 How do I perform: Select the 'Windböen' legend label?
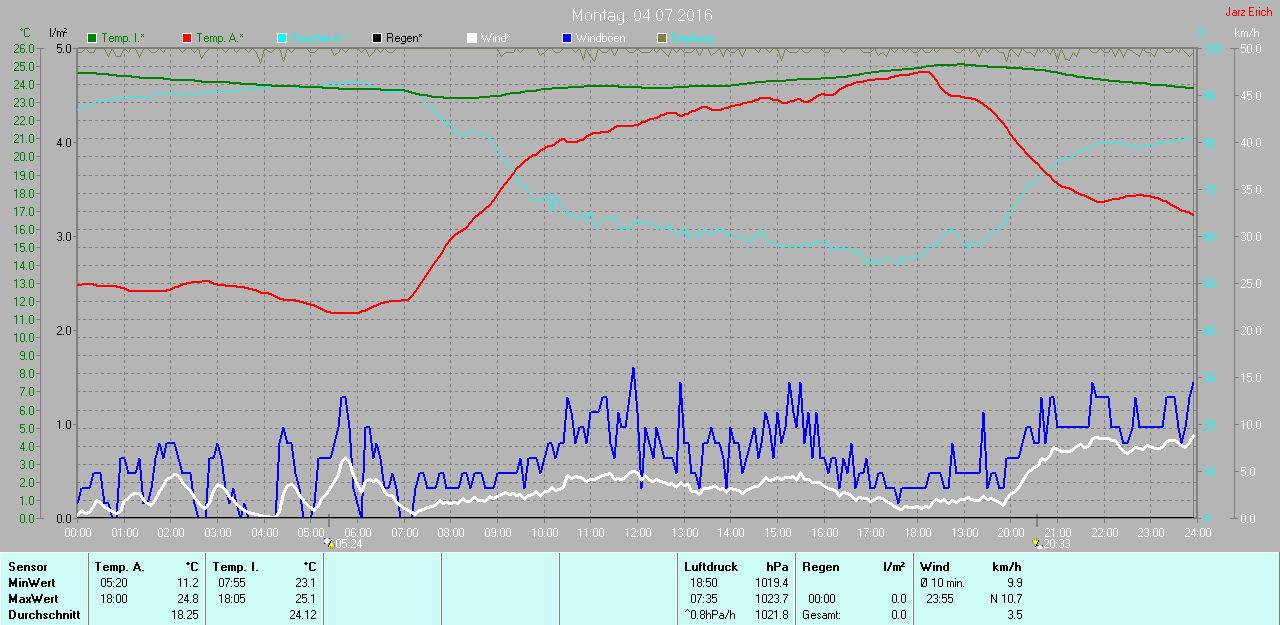pos(601,38)
